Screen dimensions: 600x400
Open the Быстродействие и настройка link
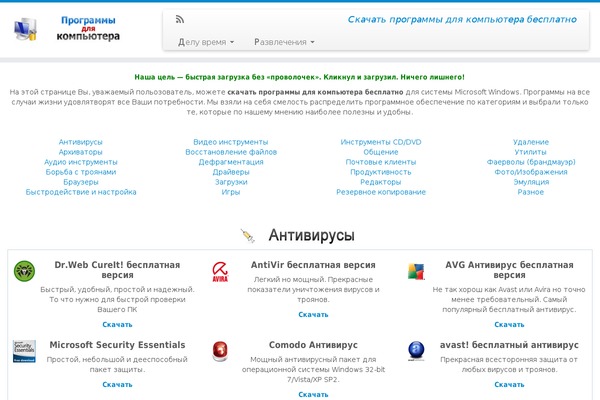coord(81,192)
